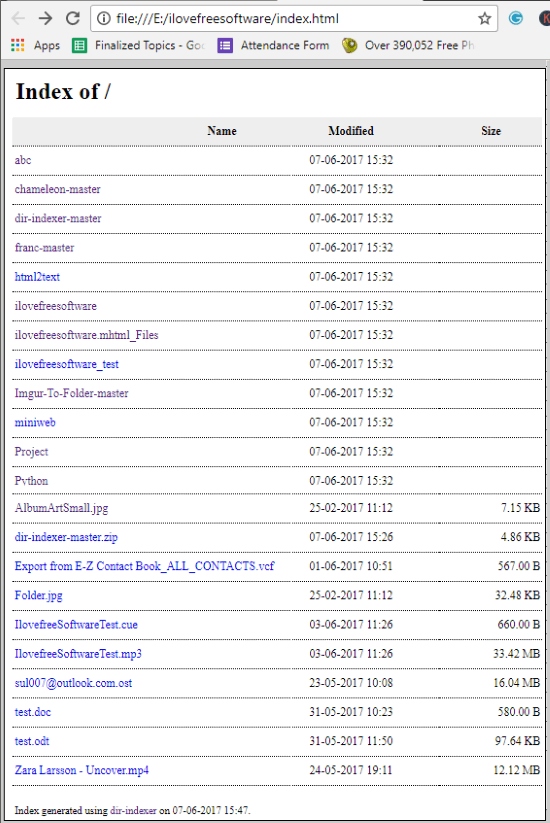Open the Python folder link
The image size is (550, 823).
[x=31, y=481]
